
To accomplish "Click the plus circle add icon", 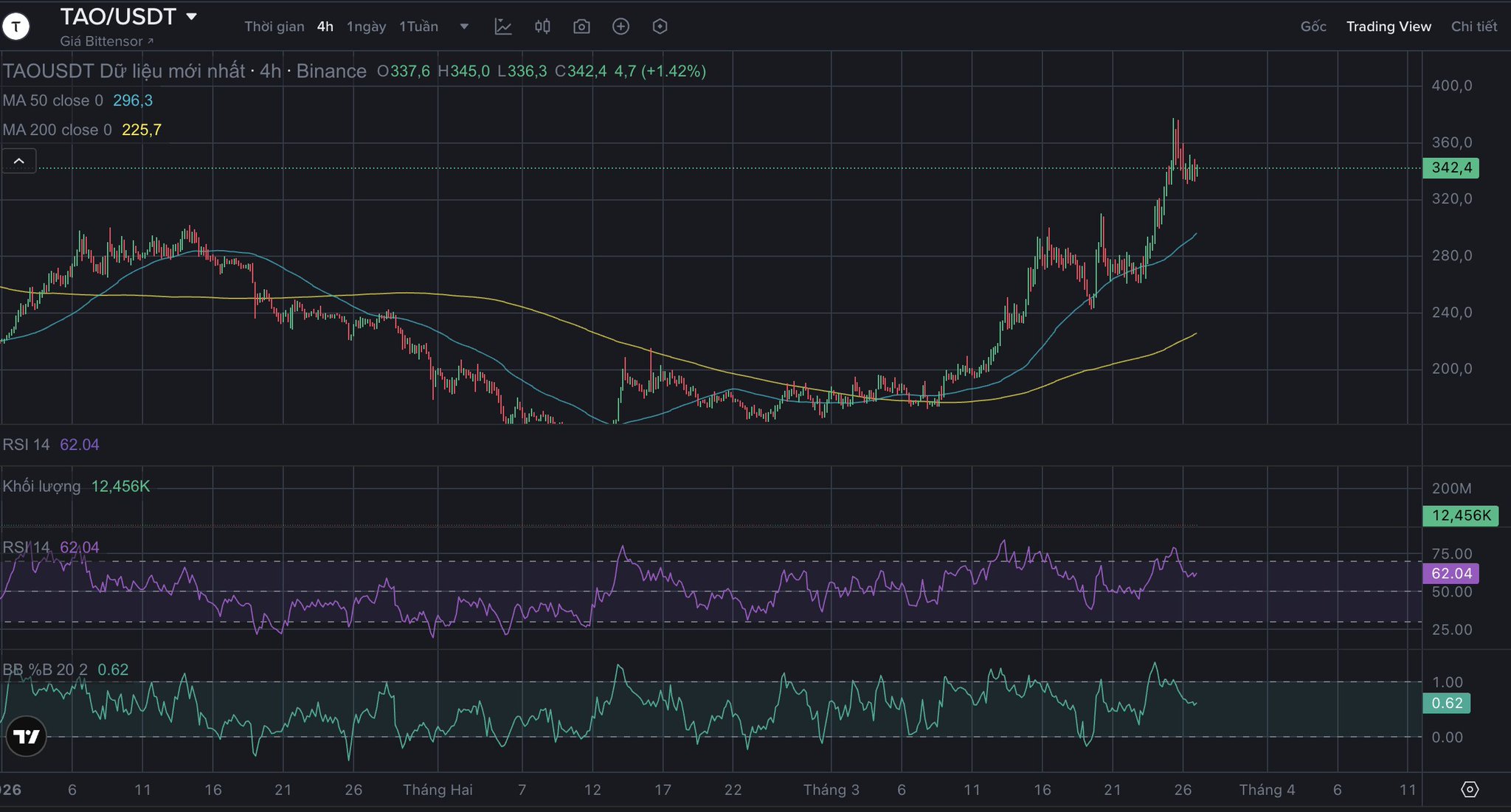I will point(620,27).
